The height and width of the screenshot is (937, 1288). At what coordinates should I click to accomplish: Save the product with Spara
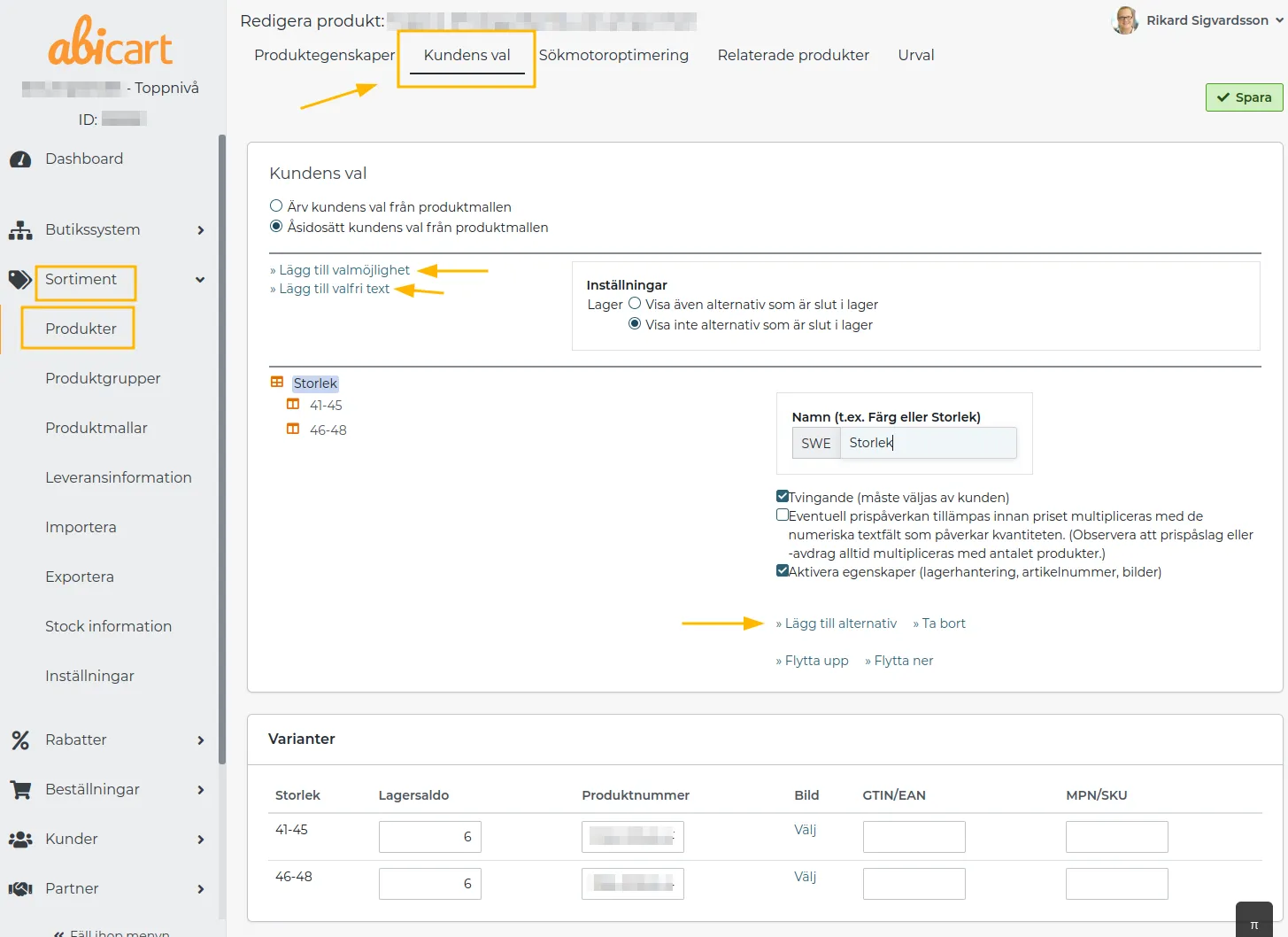(1244, 97)
